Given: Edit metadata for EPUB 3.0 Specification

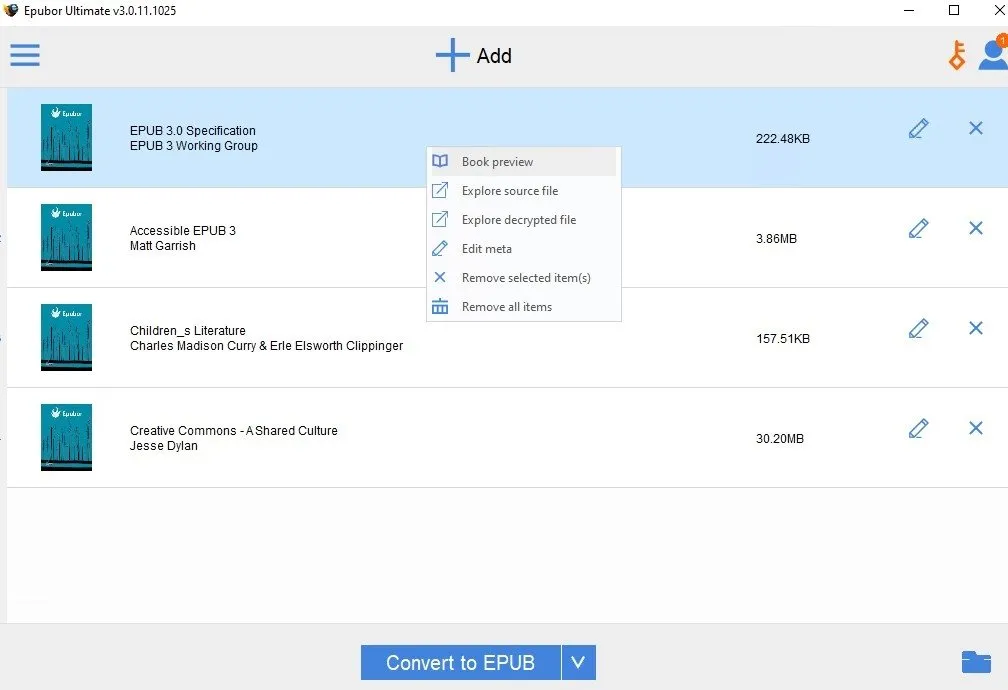Looking at the screenshot, I should pos(919,129).
